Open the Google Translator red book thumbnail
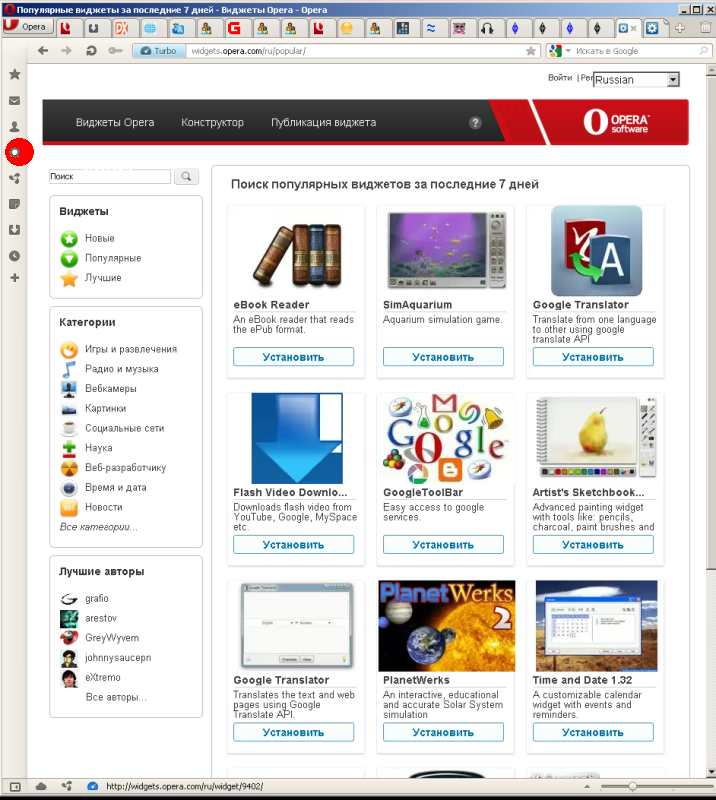This screenshot has width=716, height=800. (x=596, y=251)
